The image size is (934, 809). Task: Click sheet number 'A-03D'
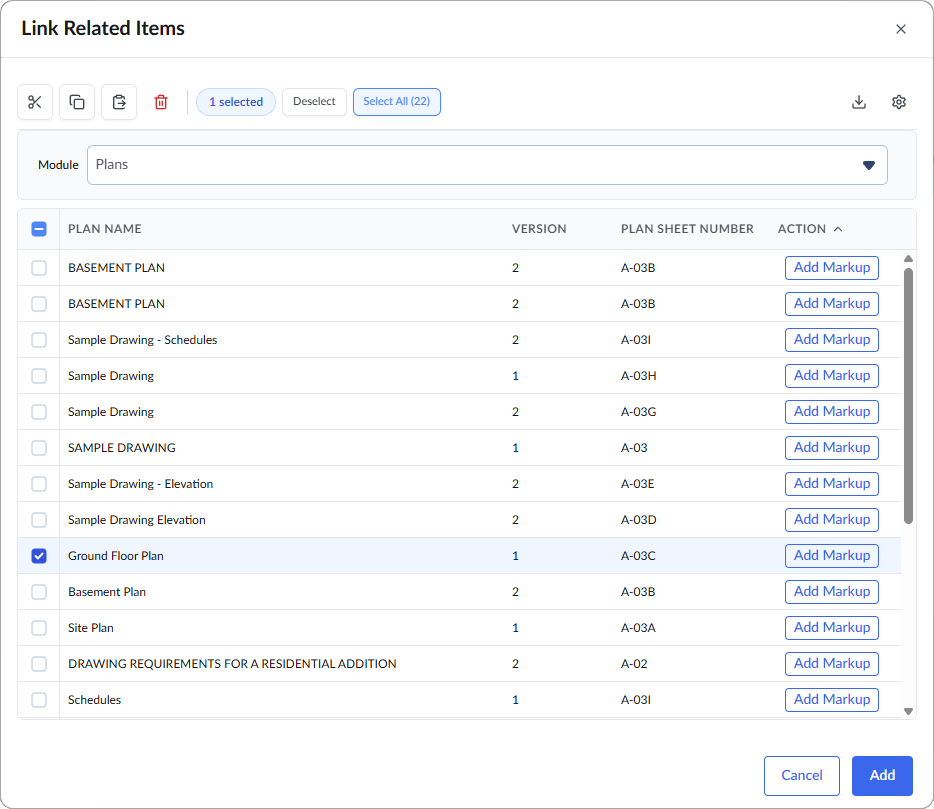(639, 519)
